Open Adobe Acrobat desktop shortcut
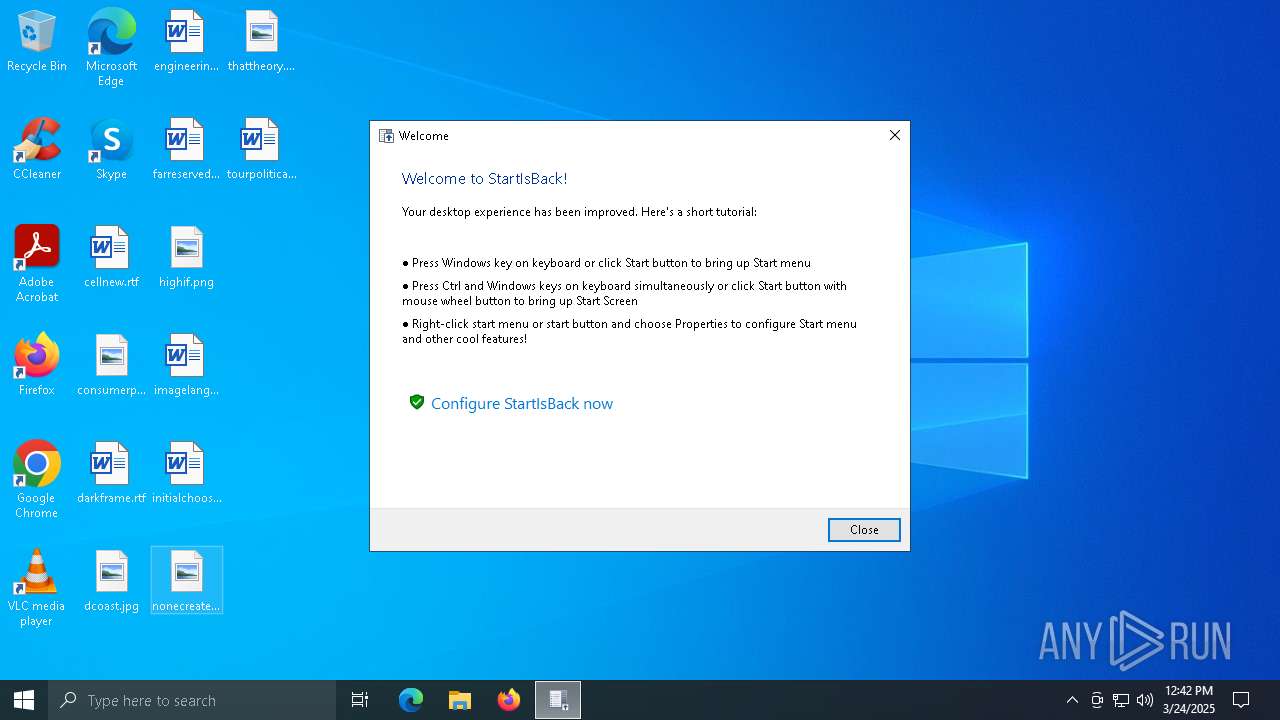The width and height of the screenshot is (1280, 720). pyautogui.click(x=37, y=263)
